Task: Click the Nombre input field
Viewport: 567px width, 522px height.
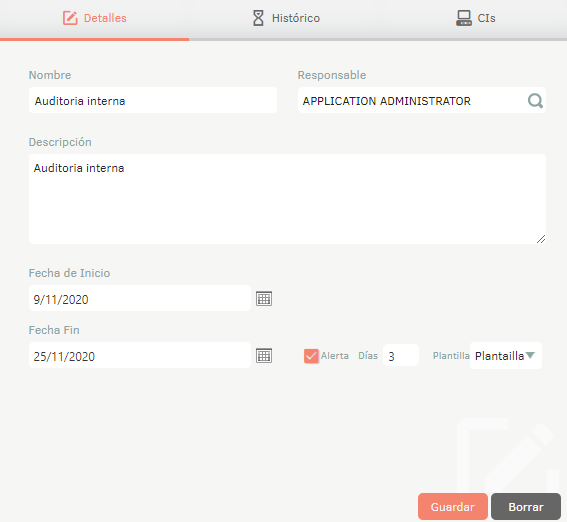Action: 153,100
